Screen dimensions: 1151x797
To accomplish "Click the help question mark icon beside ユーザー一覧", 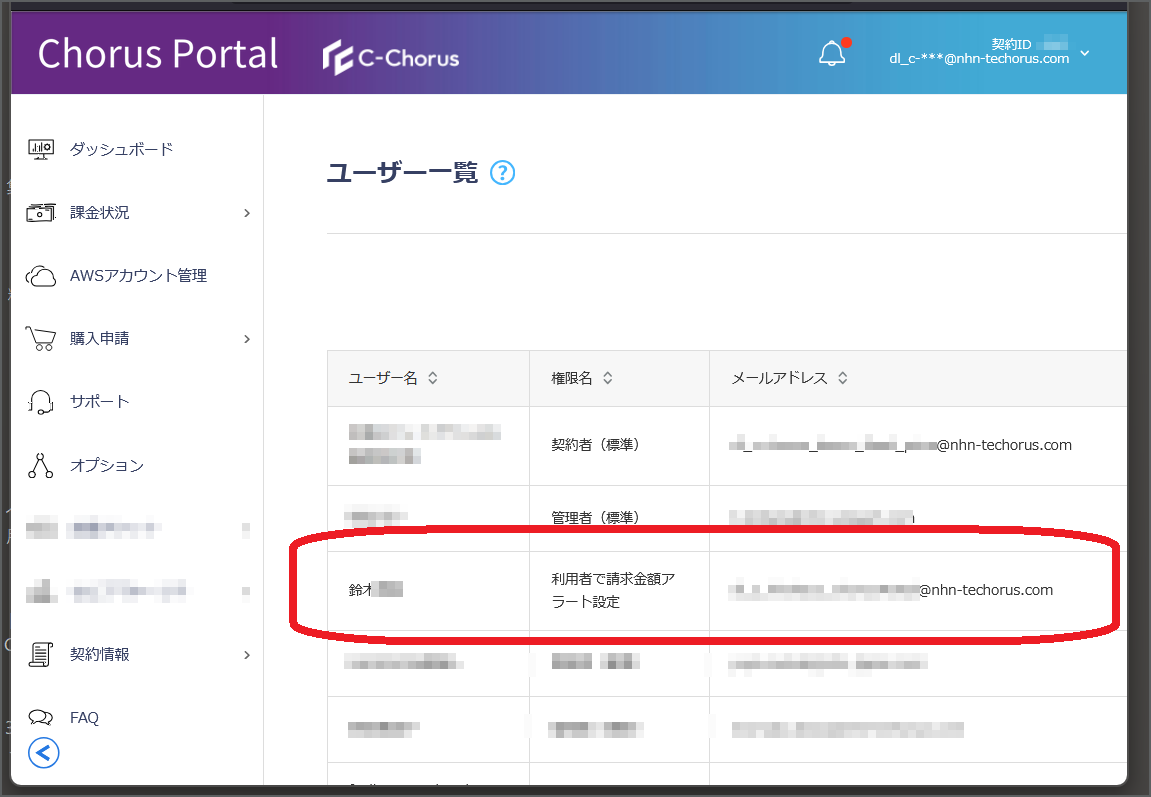I will 502,173.
